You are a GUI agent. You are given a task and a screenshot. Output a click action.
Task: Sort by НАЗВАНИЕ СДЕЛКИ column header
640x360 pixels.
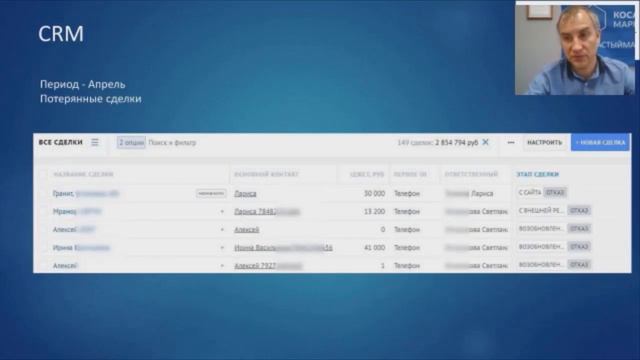point(83,174)
